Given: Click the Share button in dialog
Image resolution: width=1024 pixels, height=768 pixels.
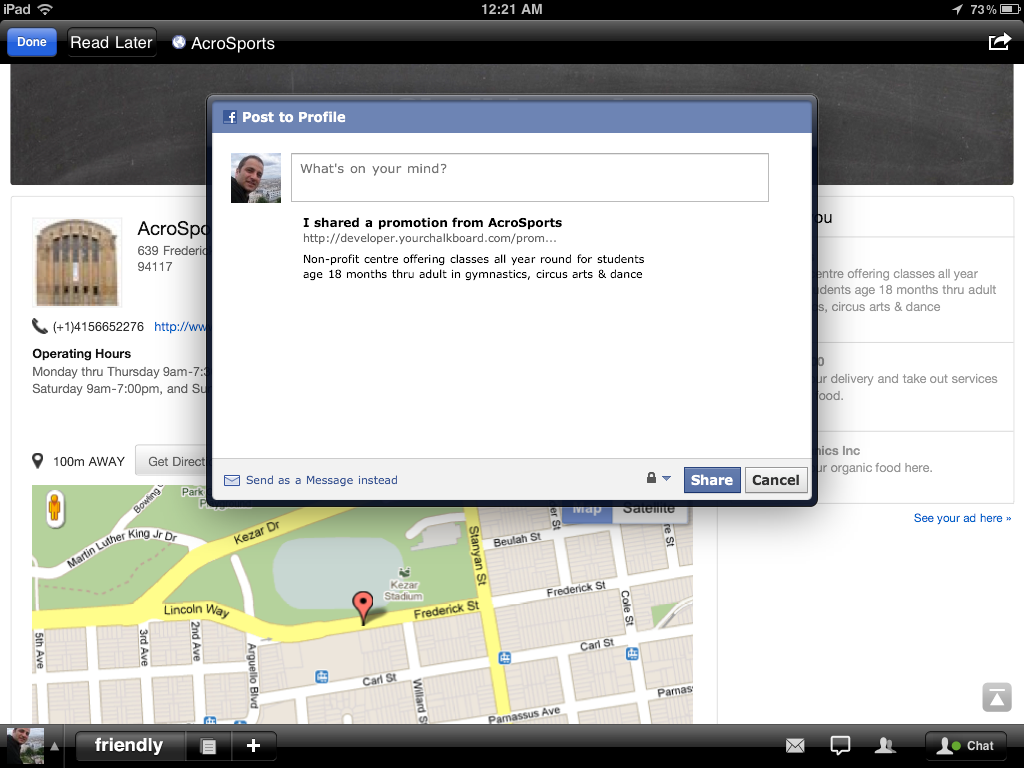Looking at the screenshot, I should click(x=712, y=480).
